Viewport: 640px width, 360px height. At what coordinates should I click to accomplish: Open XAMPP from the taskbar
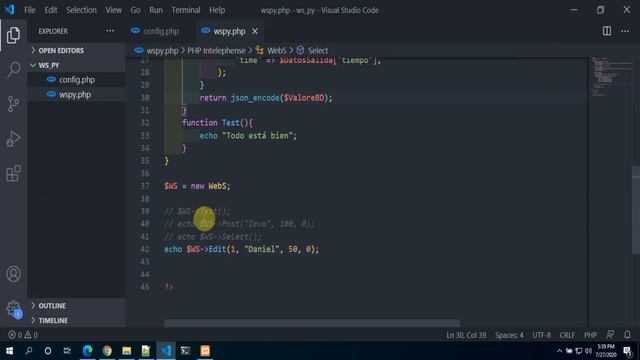tap(205, 351)
